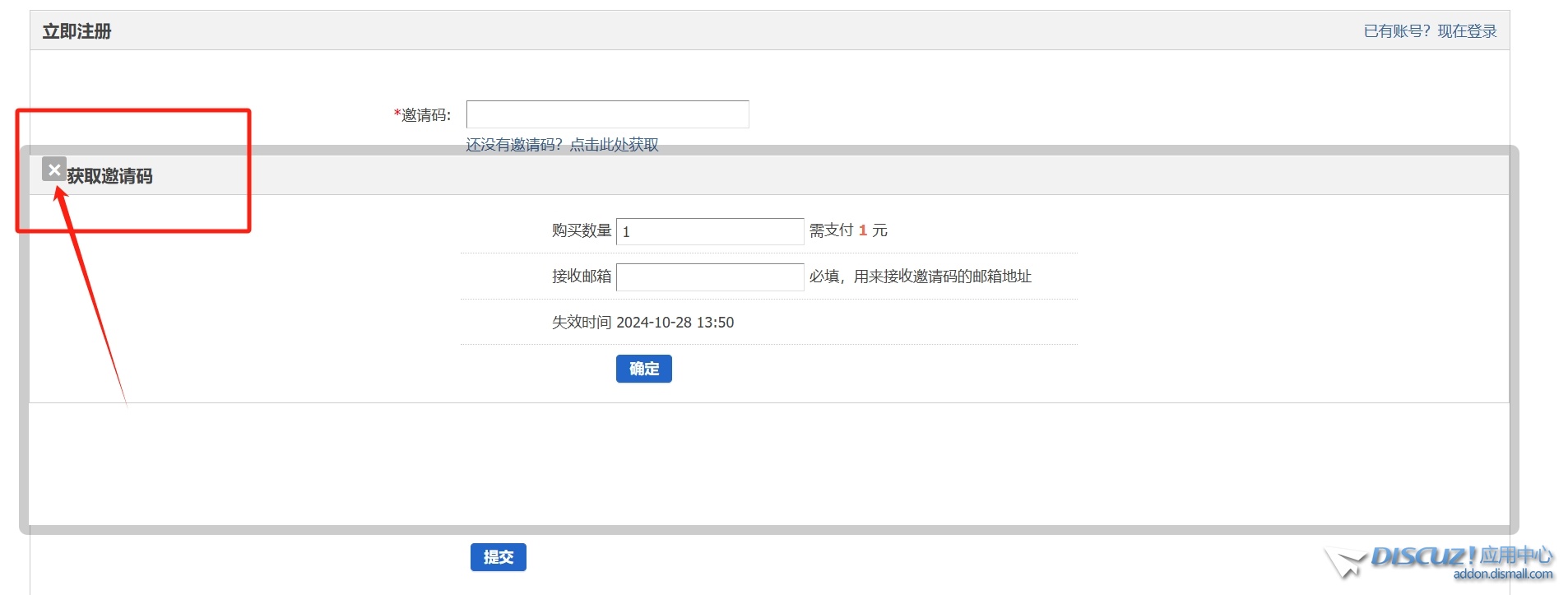Viewport: 1568px width, 595px height.
Task: Close the 获取邀请码 dialog with the X icon
Action: (54, 170)
